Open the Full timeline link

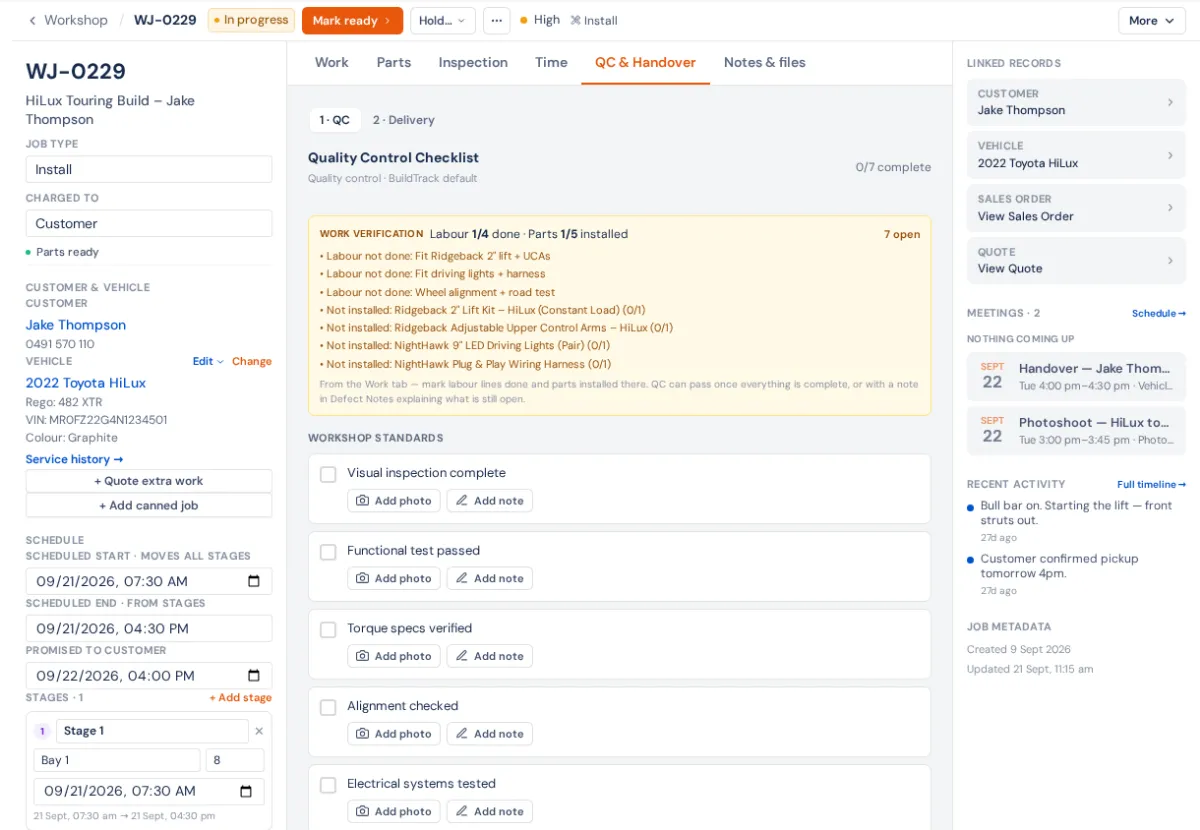[x=1151, y=484]
